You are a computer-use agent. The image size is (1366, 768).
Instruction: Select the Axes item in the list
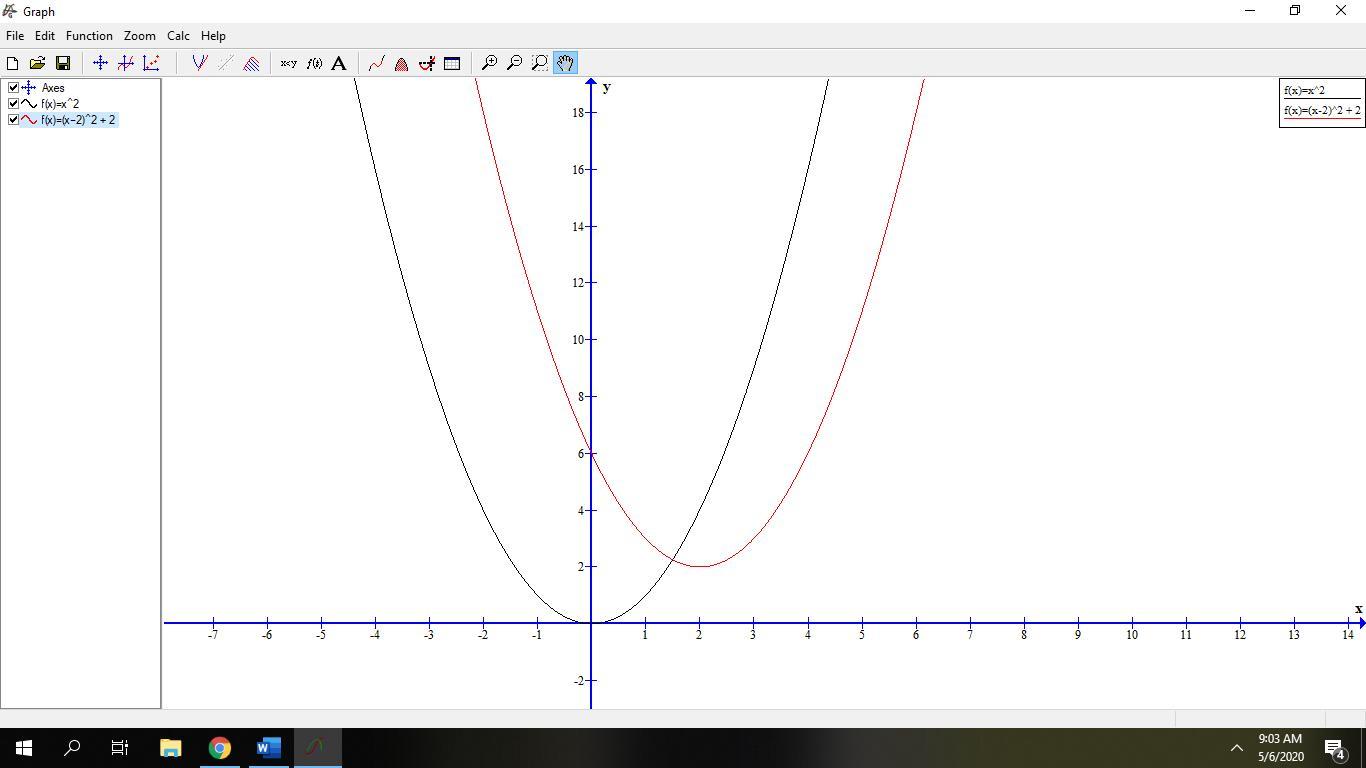[x=53, y=88]
